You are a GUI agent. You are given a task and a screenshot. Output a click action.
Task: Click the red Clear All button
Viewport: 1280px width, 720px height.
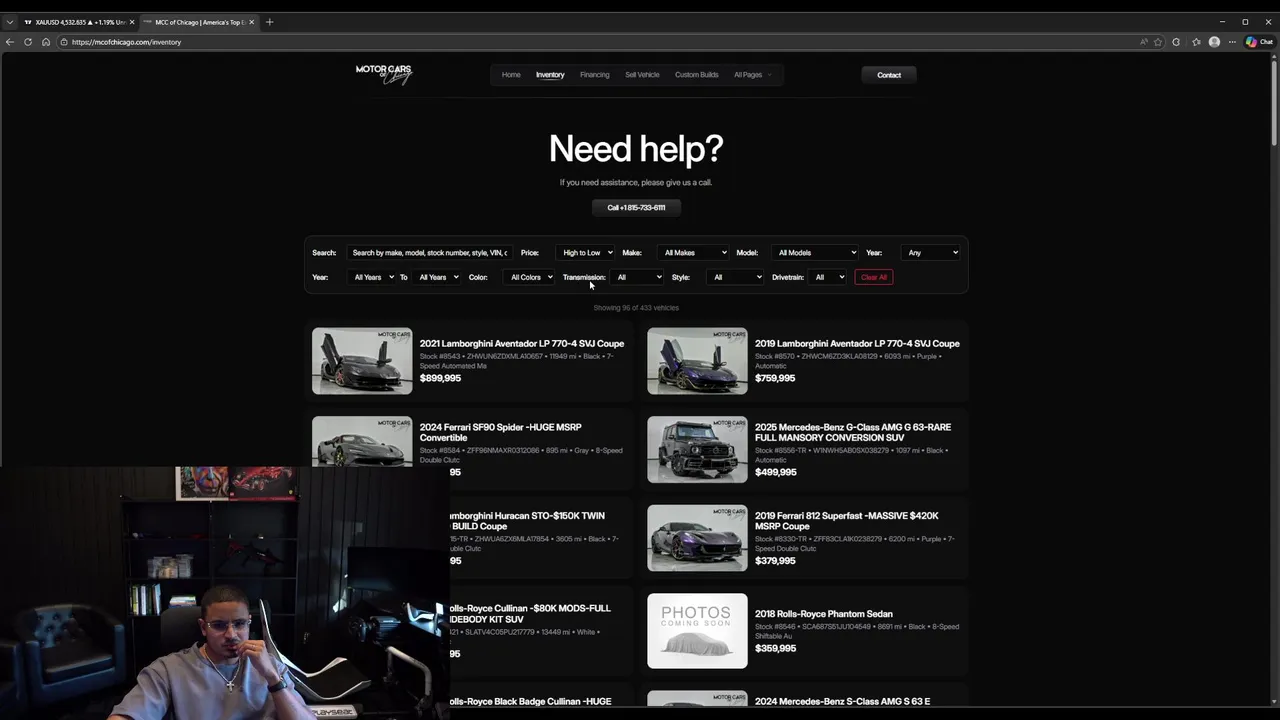point(873,277)
